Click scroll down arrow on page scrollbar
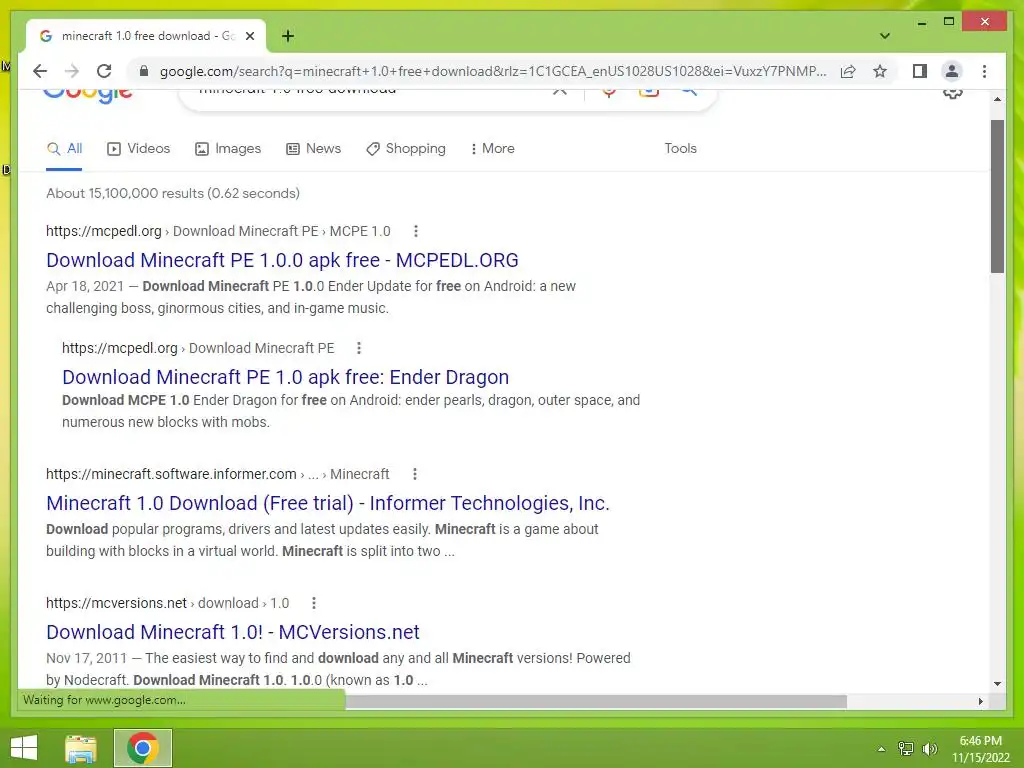Screen dimensions: 1024x768 997,684
